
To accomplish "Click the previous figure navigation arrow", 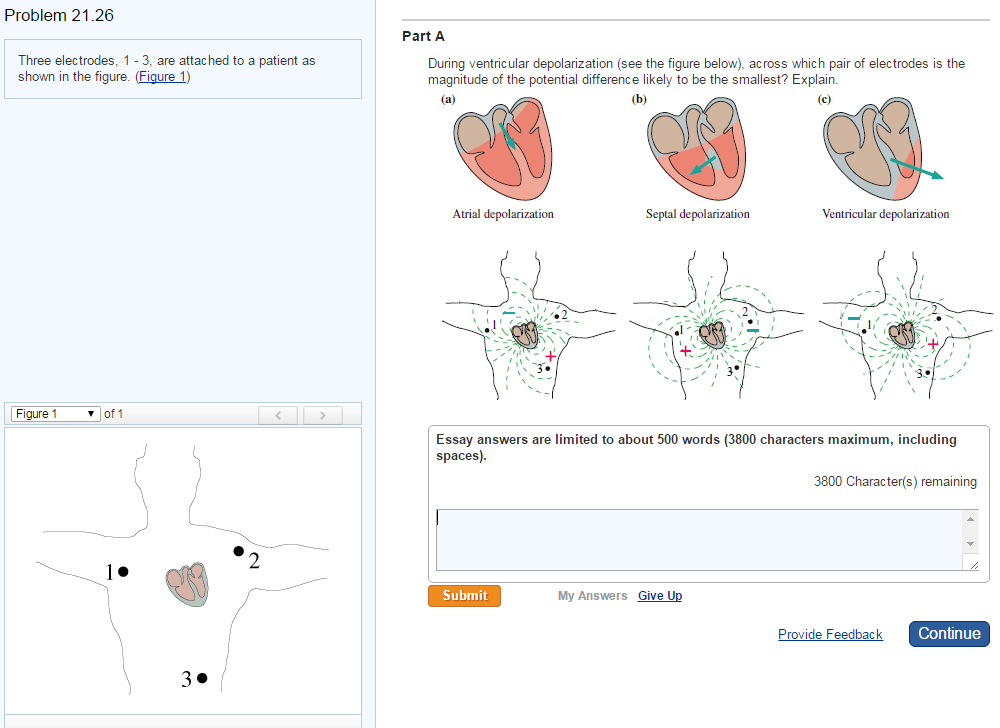I will [x=277, y=415].
